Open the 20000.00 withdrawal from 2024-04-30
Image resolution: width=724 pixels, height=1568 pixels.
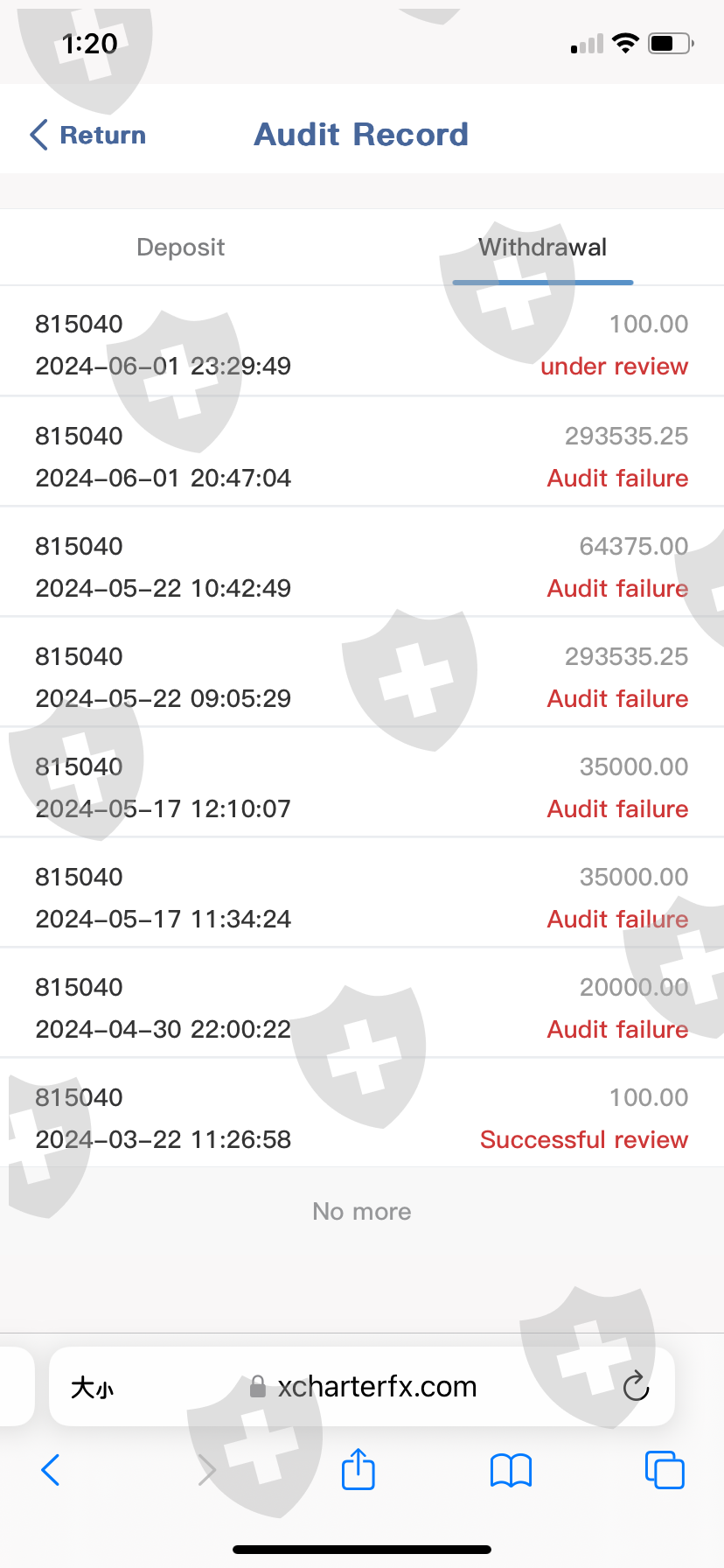pos(362,1007)
